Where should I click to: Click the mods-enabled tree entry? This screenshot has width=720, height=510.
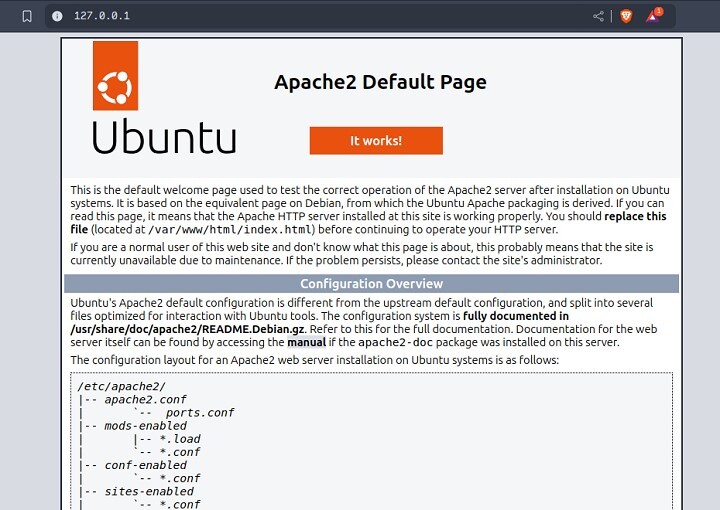[x=146, y=426]
